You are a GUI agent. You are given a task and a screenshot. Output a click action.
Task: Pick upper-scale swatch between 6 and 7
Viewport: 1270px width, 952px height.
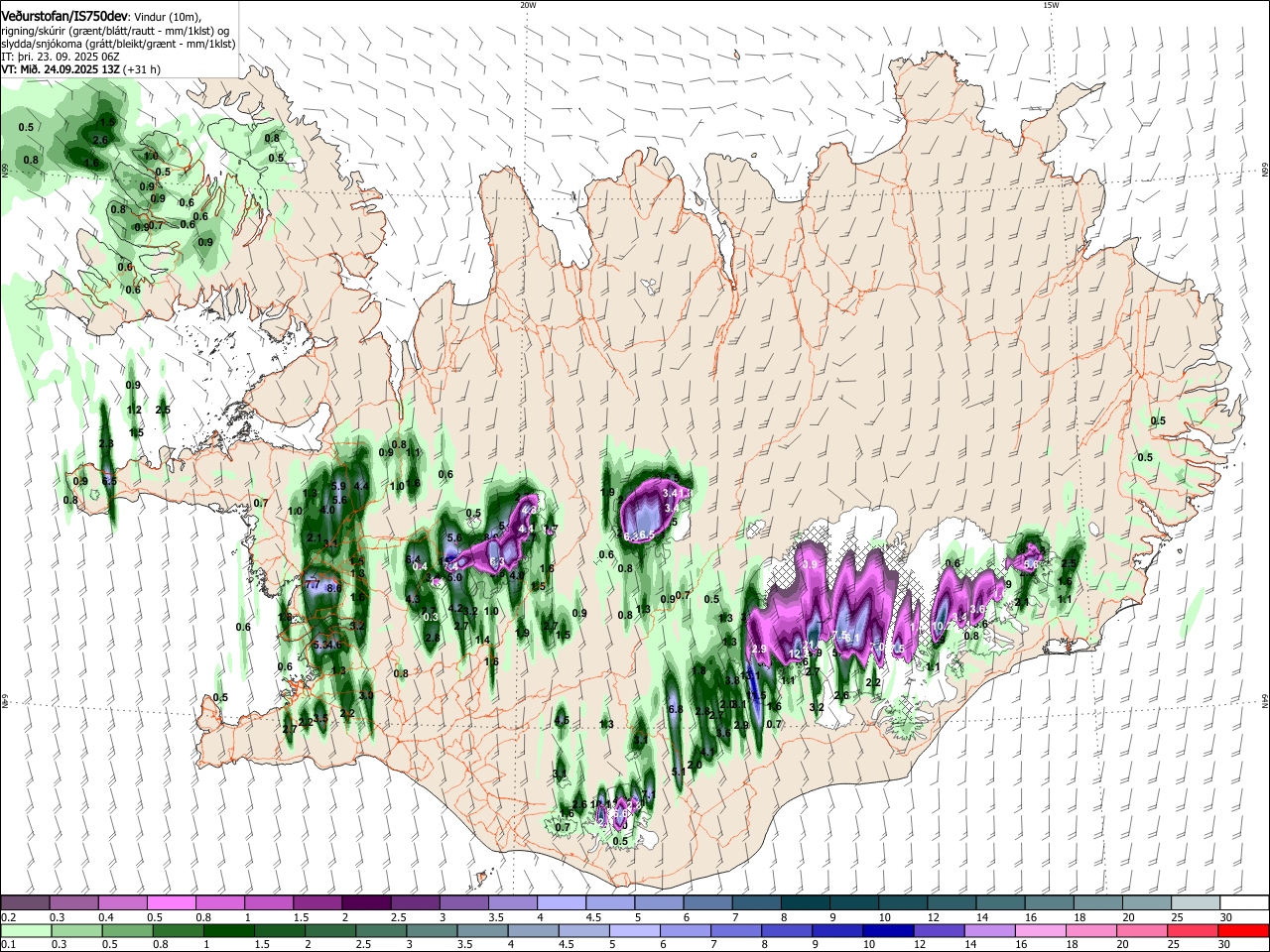[x=707, y=903]
